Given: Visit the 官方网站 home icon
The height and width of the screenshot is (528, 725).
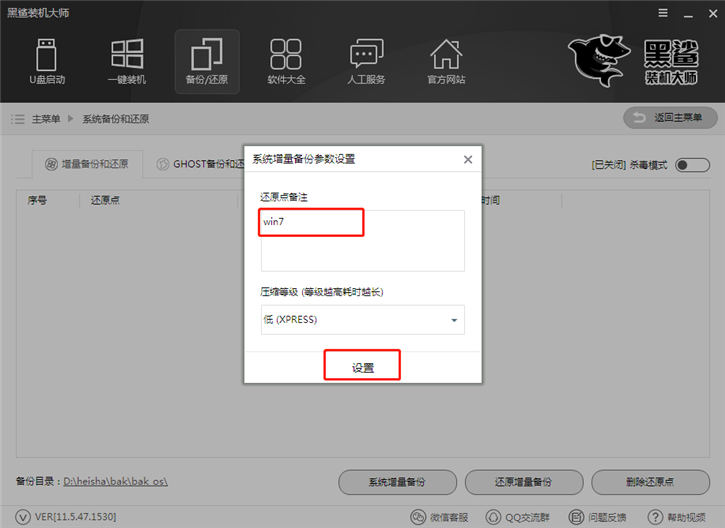Looking at the screenshot, I should coord(445,60).
